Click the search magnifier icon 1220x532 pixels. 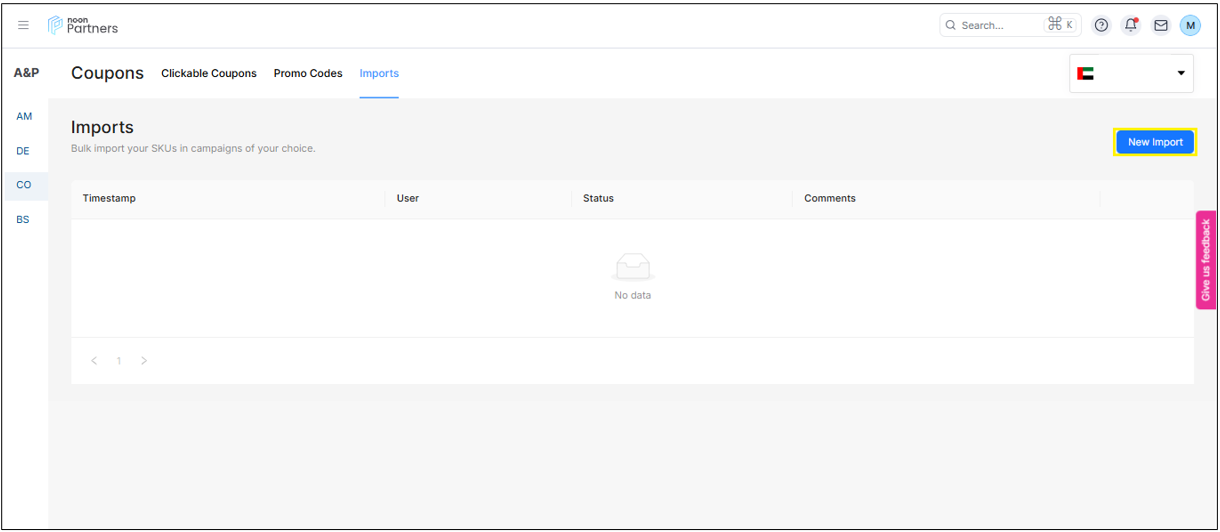pyautogui.click(x=951, y=25)
